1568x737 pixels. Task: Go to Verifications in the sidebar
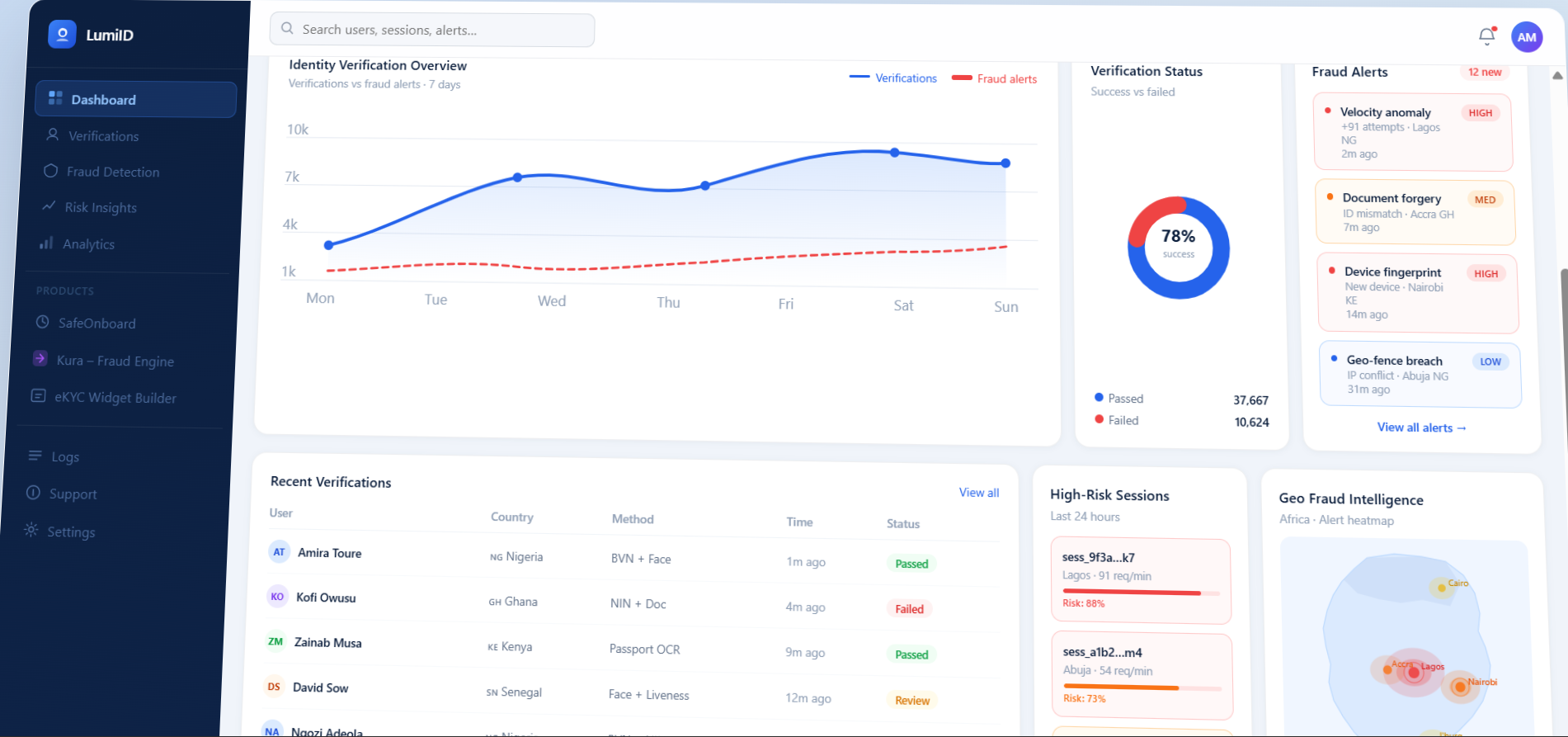pyautogui.click(x=103, y=136)
